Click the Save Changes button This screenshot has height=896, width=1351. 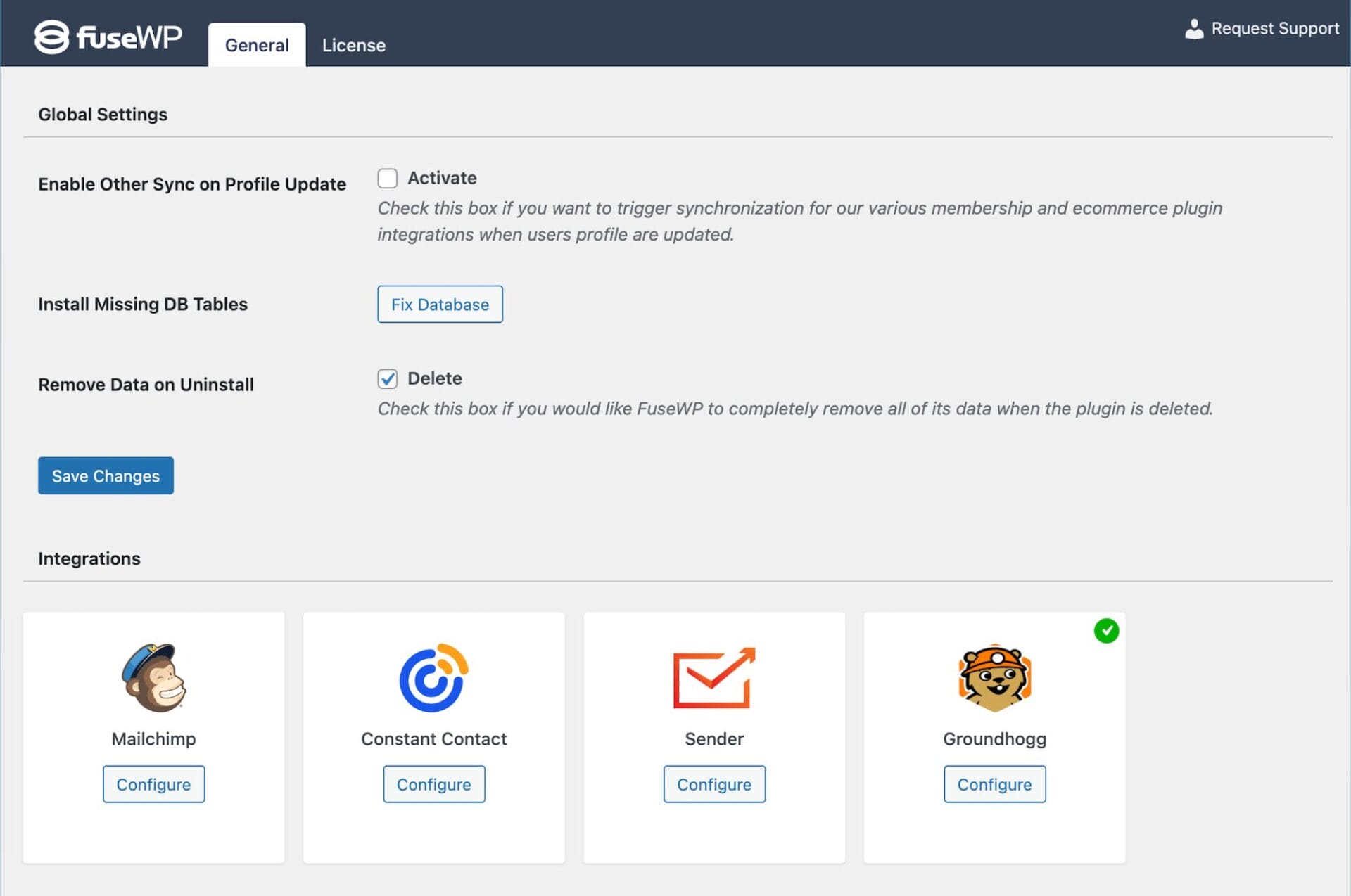click(106, 475)
